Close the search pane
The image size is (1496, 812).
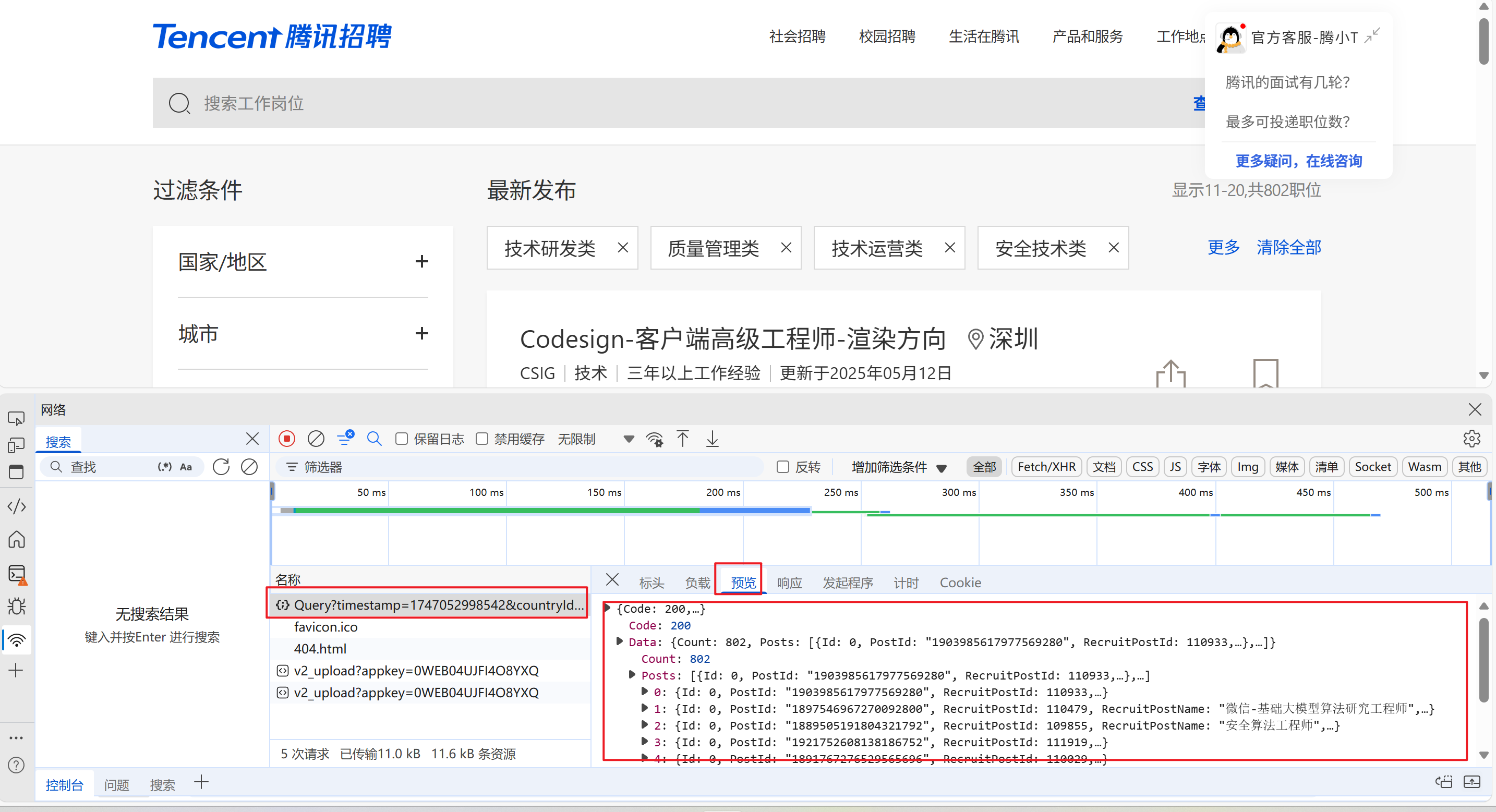point(252,439)
